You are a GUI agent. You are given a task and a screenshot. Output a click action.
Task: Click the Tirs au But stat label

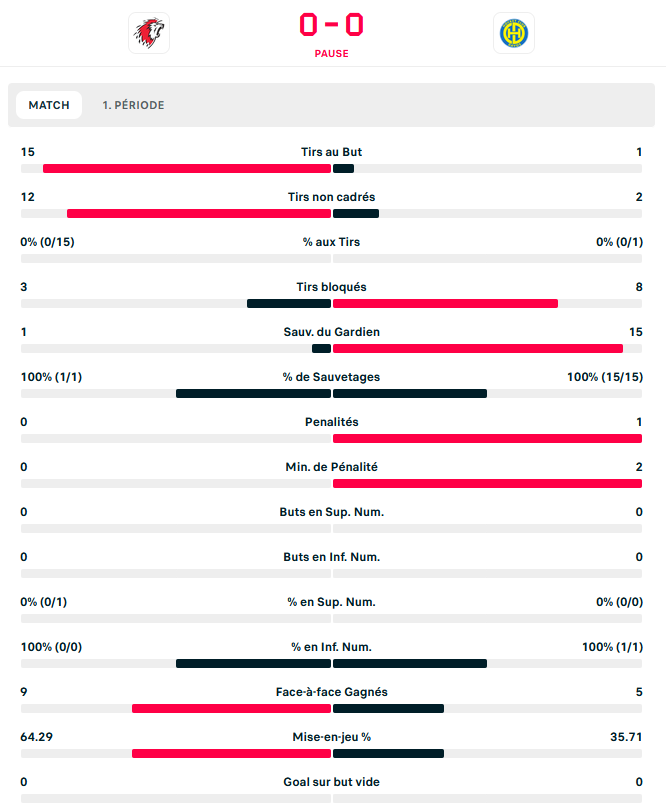331,152
